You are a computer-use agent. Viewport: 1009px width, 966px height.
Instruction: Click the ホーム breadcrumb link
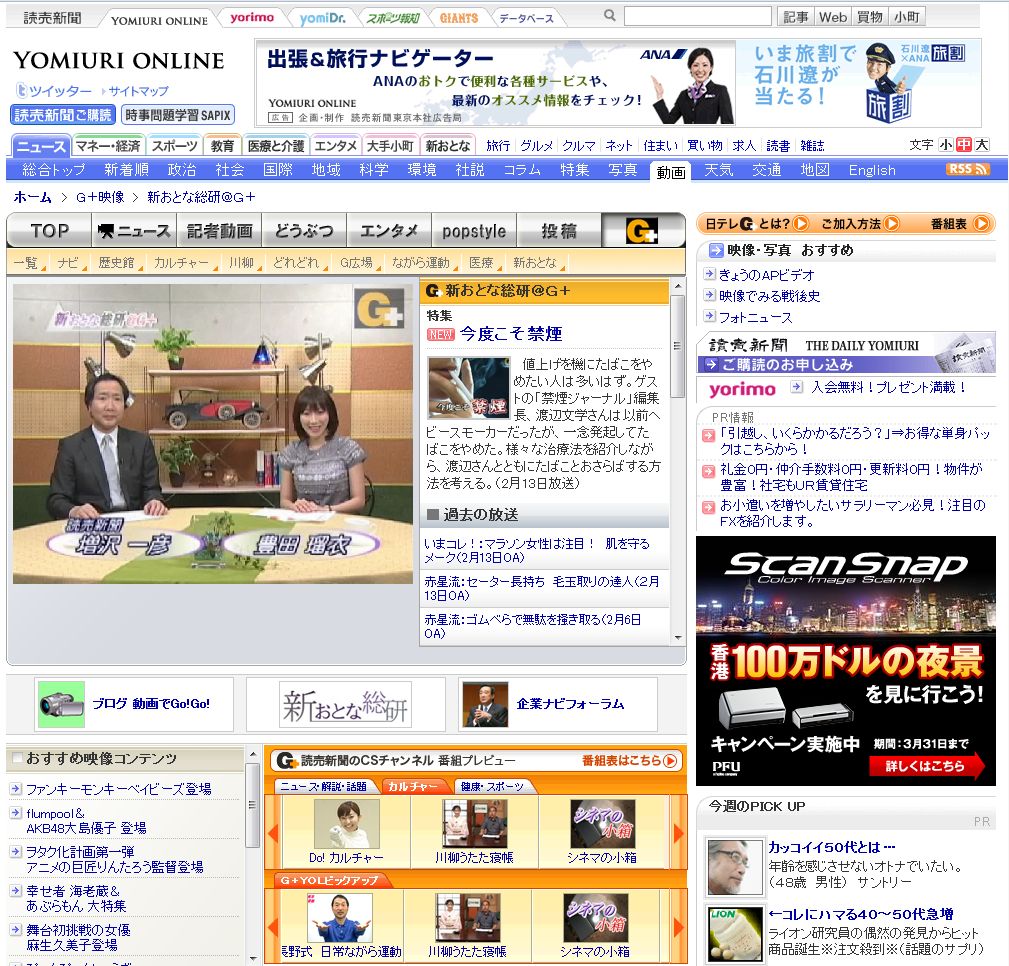(33, 197)
